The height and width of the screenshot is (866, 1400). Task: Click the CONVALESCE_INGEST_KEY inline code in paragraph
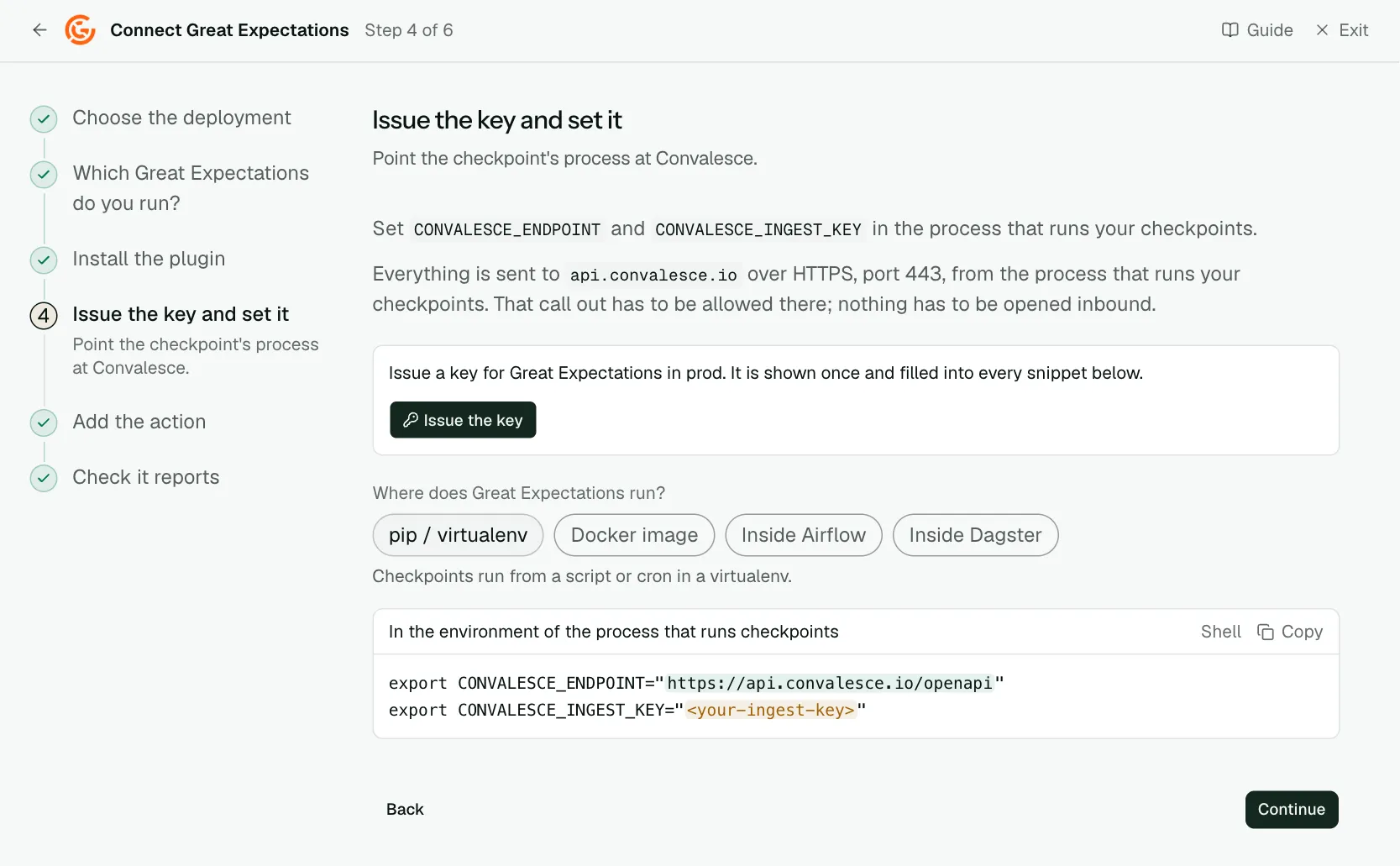pyautogui.click(x=758, y=229)
